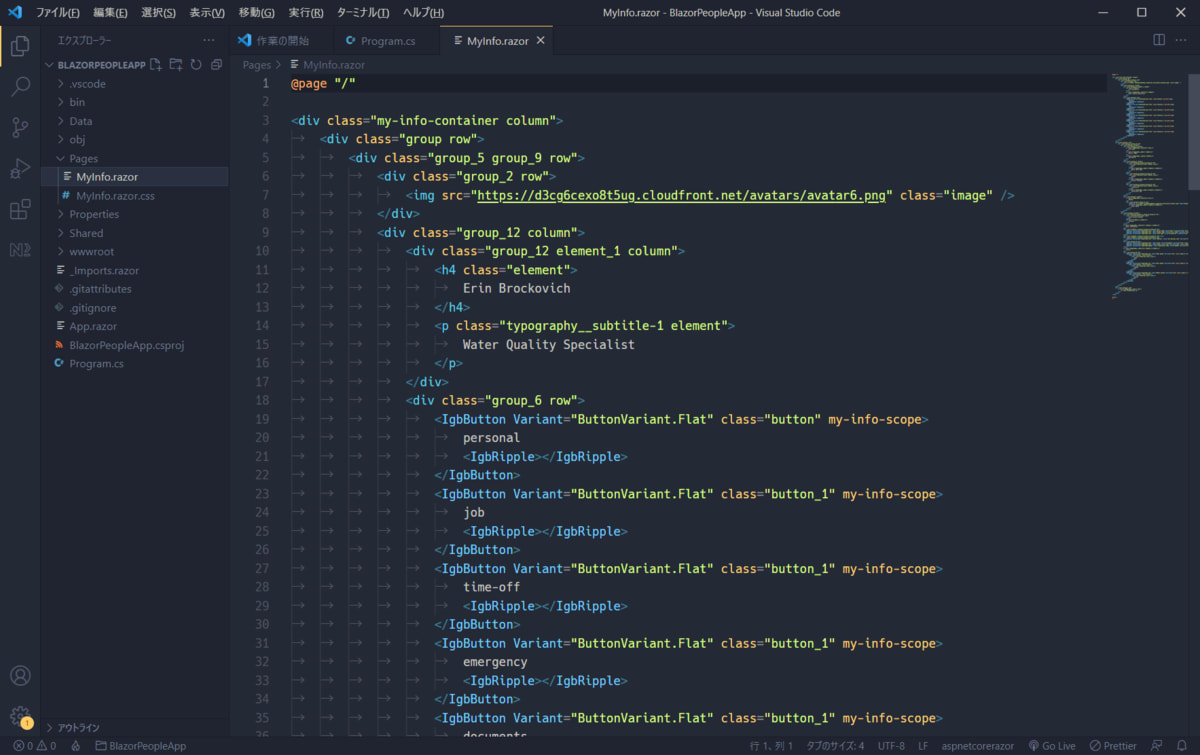Click the notifications bell in status bar
This screenshot has width=1200, height=755.
[x=1183, y=746]
